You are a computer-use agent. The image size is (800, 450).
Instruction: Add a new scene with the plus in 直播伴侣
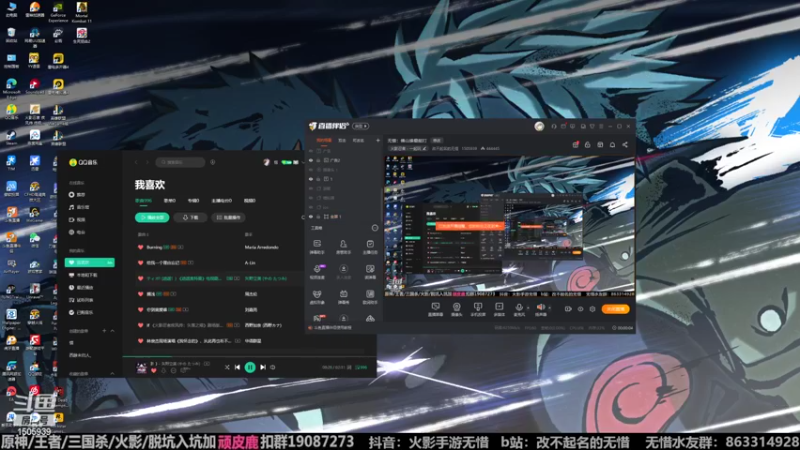(378, 140)
